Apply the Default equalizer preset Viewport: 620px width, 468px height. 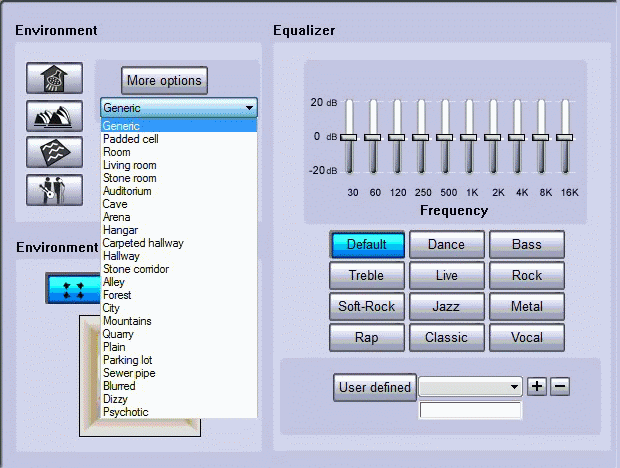(367, 244)
